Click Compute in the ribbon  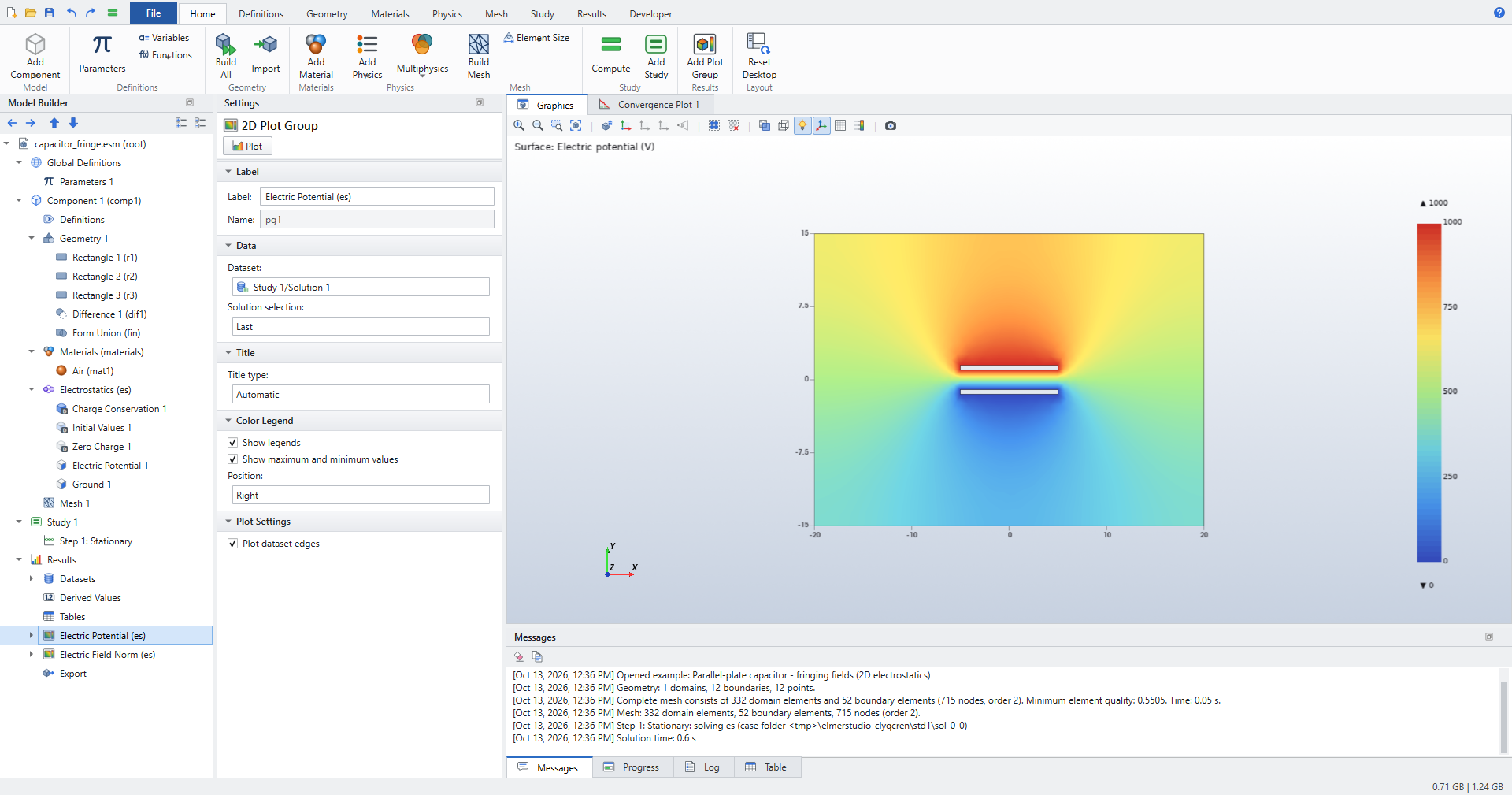coord(611,56)
